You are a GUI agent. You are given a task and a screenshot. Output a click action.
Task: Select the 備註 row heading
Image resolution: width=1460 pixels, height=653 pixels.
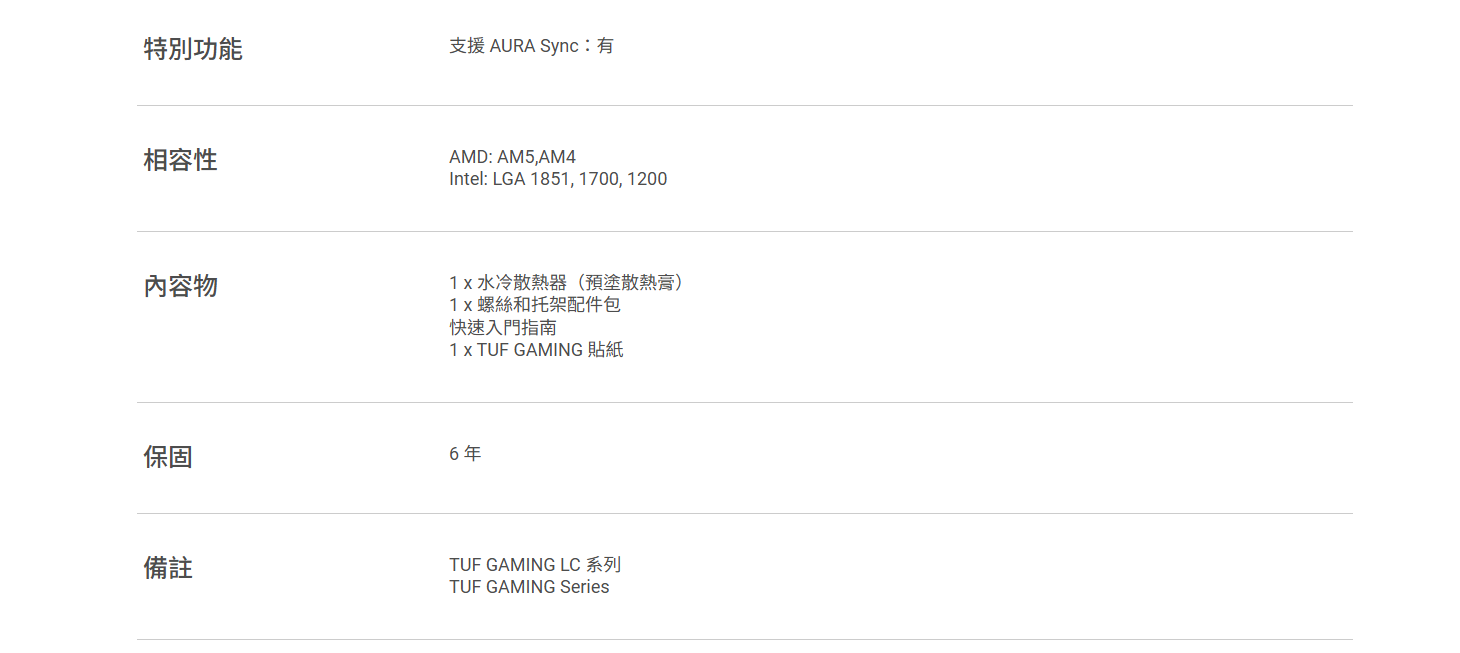168,568
